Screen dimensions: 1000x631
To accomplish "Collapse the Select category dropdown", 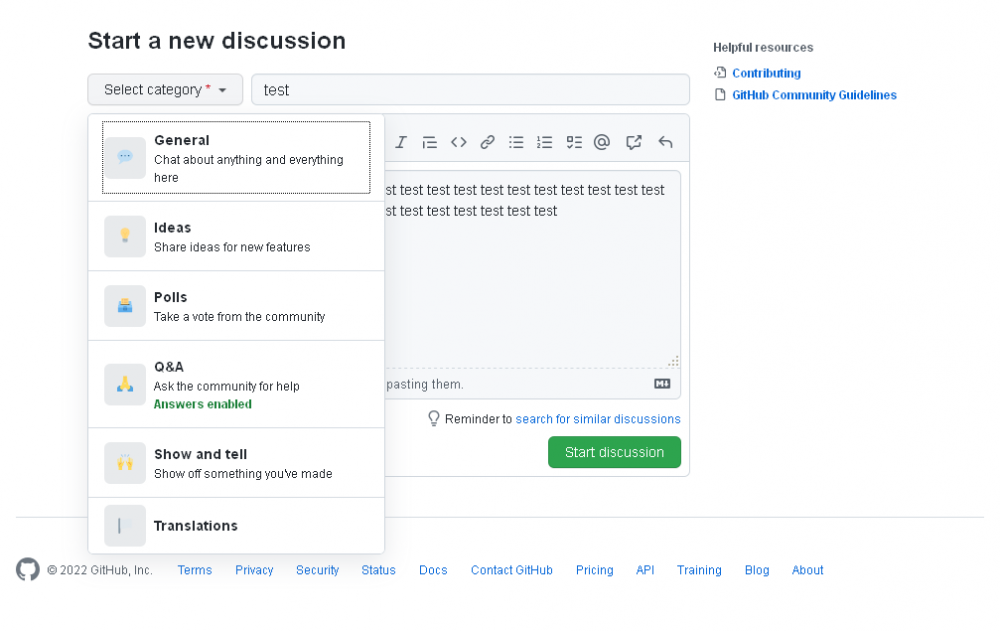I will (x=165, y=90).
